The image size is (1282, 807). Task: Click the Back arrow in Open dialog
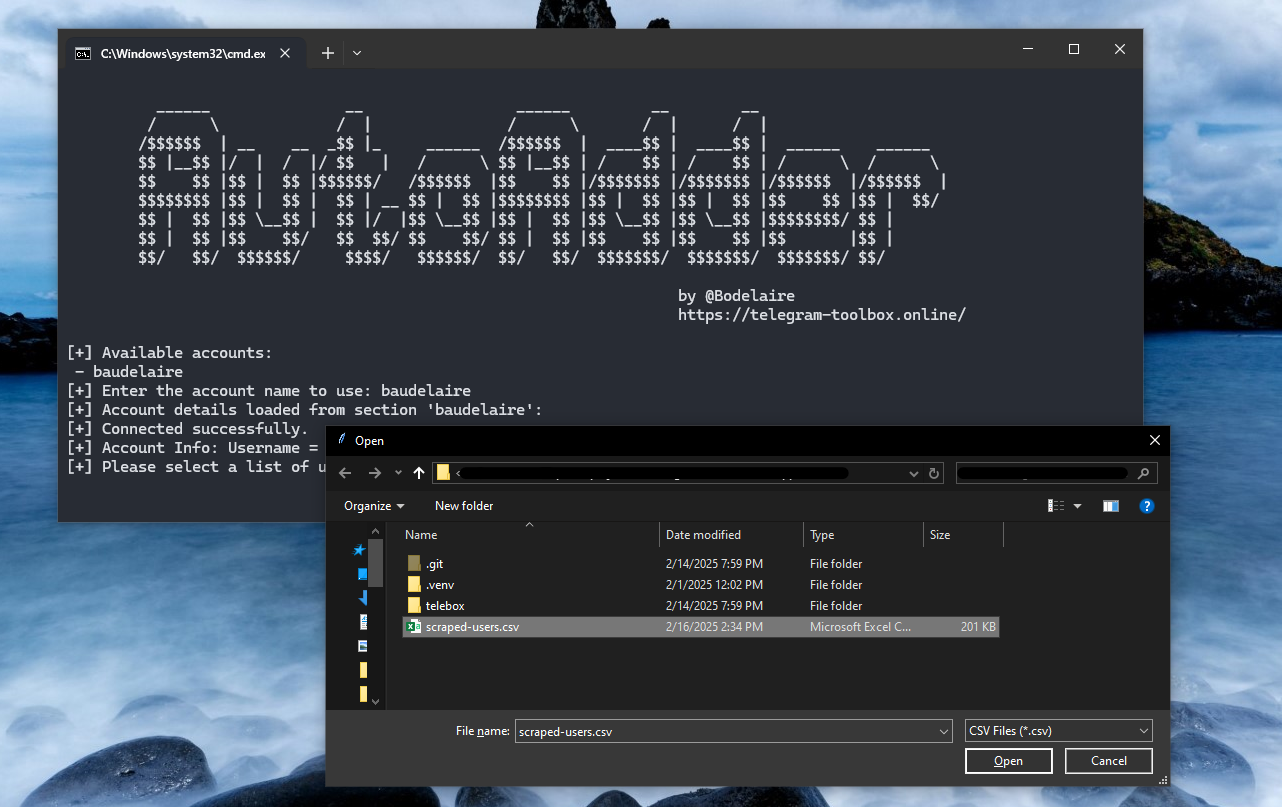pos(345,473)
